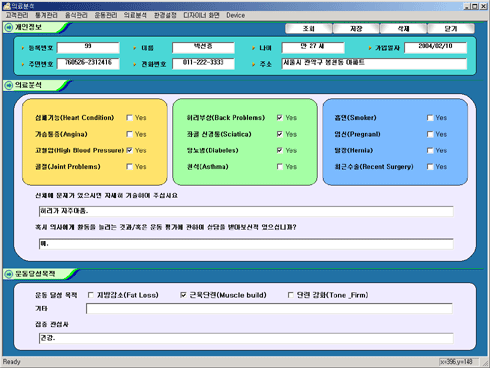Viewport: 490px width, 368px height.
Task: Click the Ready status bar text
Action: pos(12,362)
